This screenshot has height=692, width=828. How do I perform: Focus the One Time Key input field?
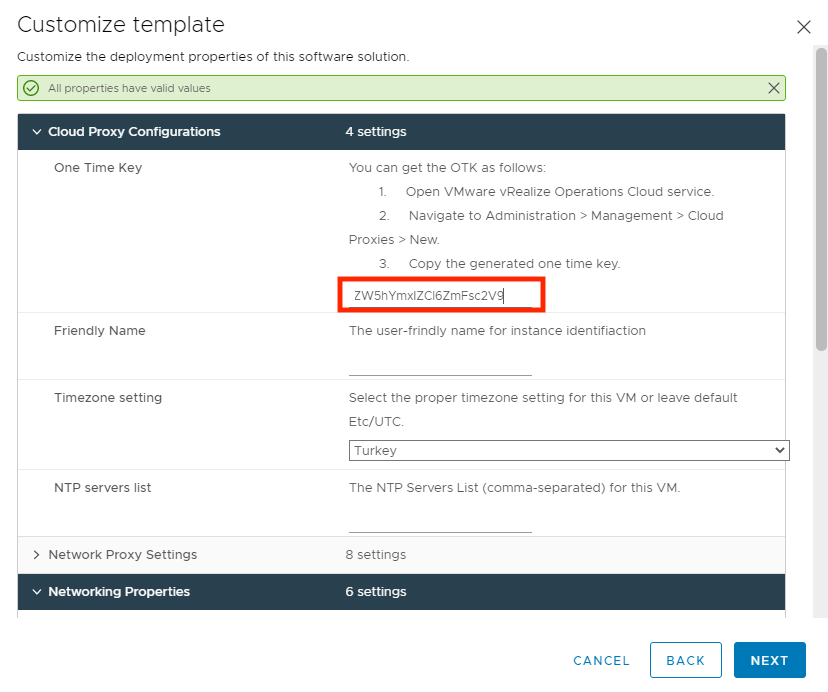440,295
